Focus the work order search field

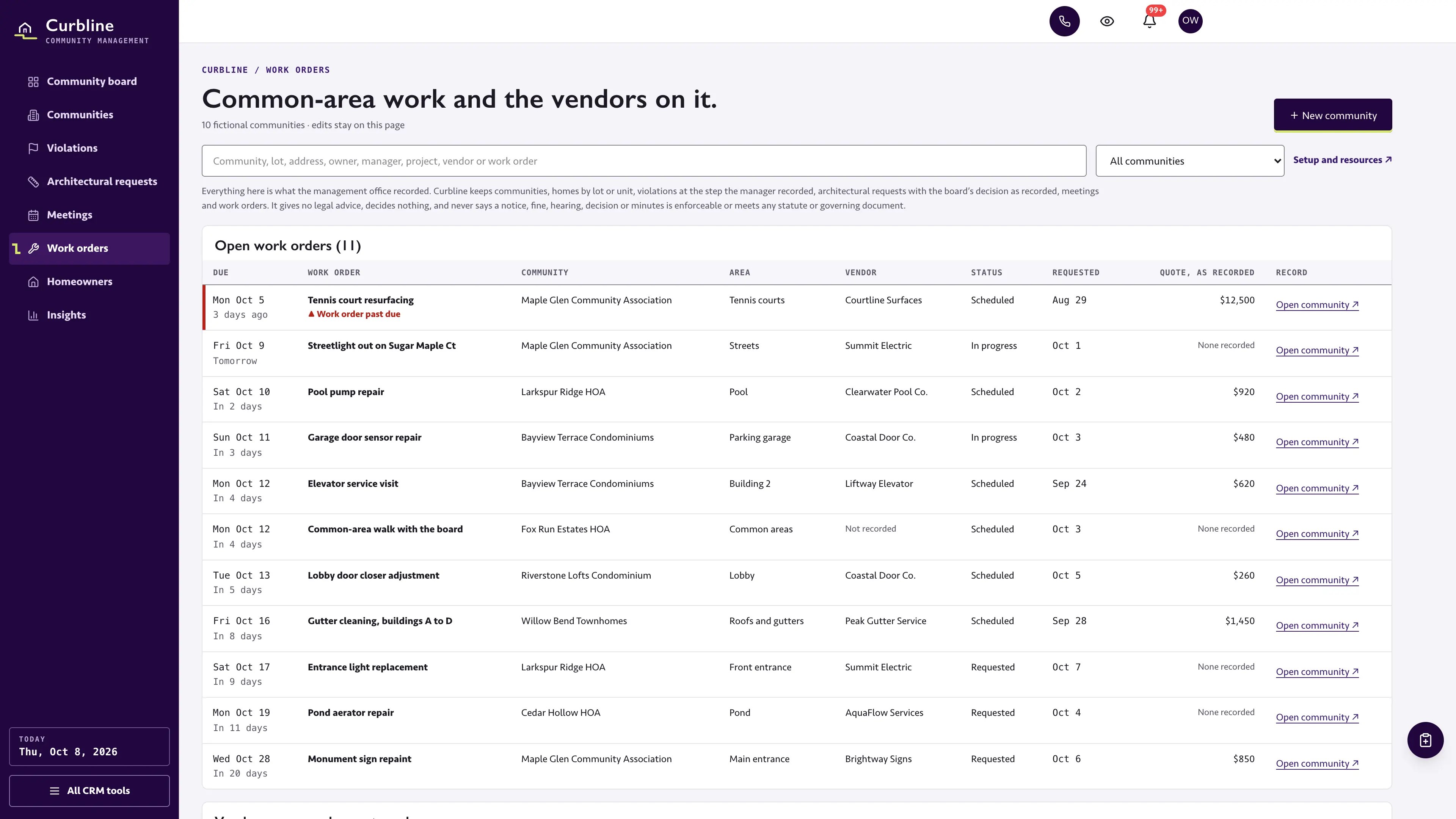[x=643, y=161]
